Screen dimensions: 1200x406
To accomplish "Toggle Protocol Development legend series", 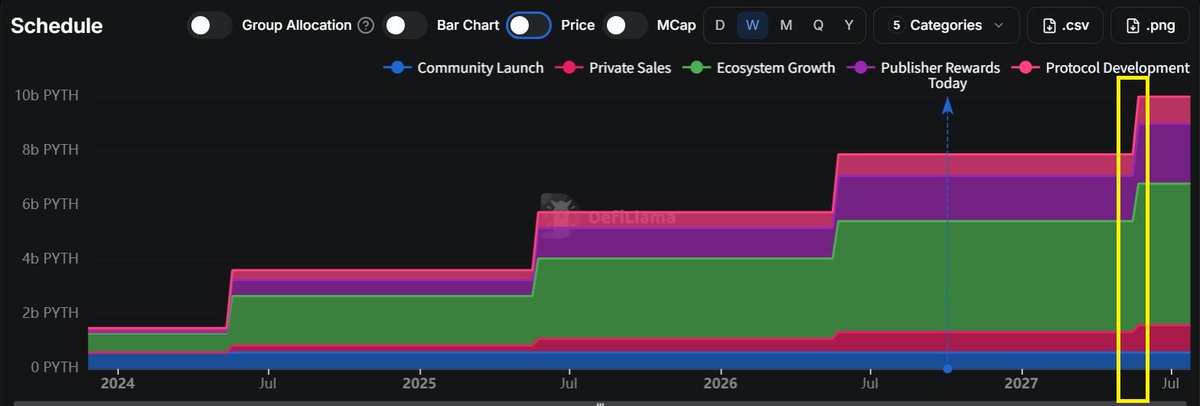I will point(1101,68).
